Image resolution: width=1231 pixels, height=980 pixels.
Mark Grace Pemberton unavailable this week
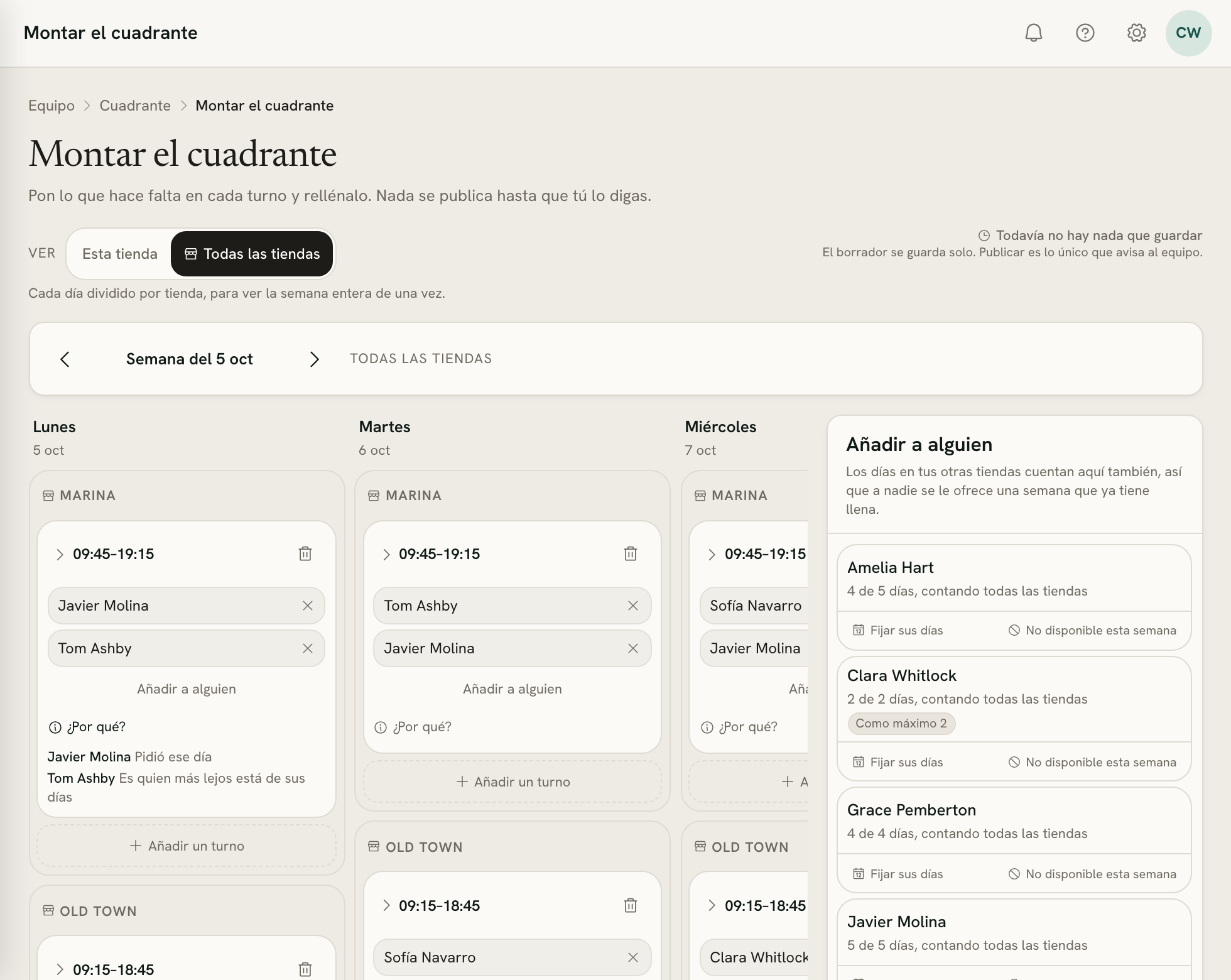click(x=1092, y=874)
